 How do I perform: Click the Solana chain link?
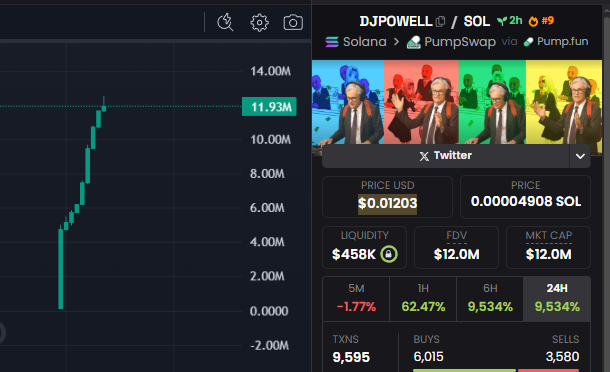[365, 42]
